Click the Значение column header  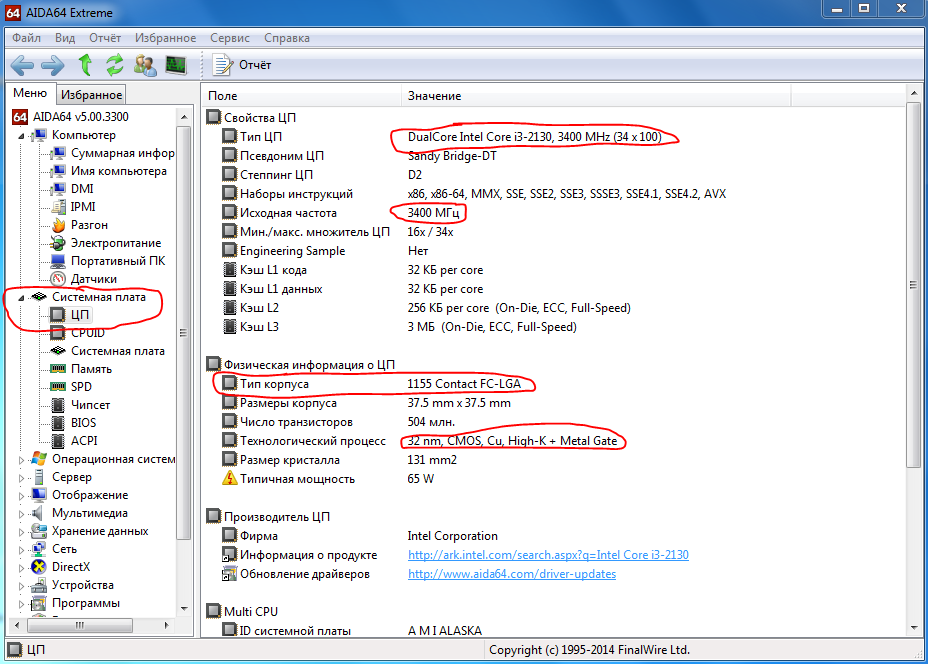point(434,96)
